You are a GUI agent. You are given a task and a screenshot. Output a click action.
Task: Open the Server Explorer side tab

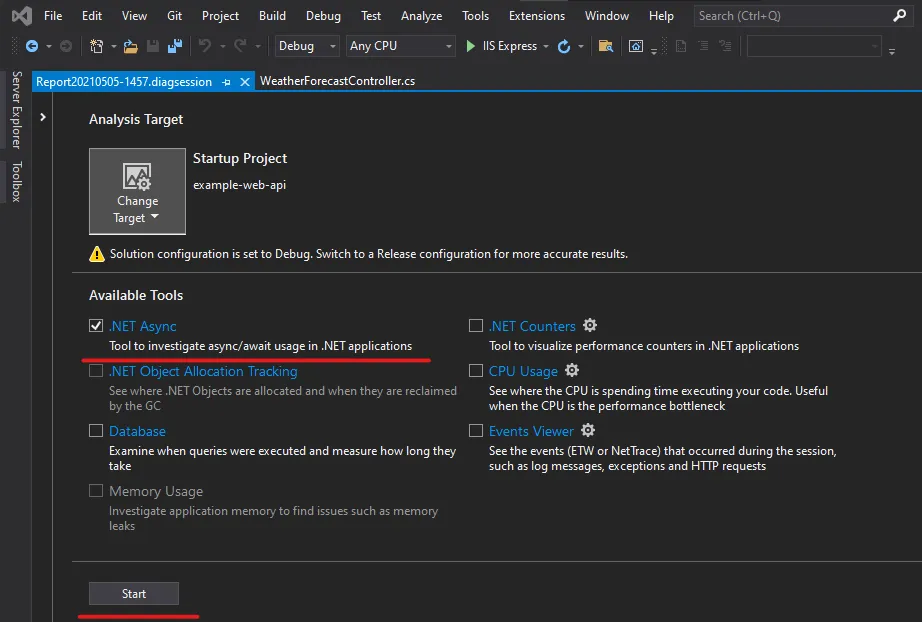click(x=16, y=110)
